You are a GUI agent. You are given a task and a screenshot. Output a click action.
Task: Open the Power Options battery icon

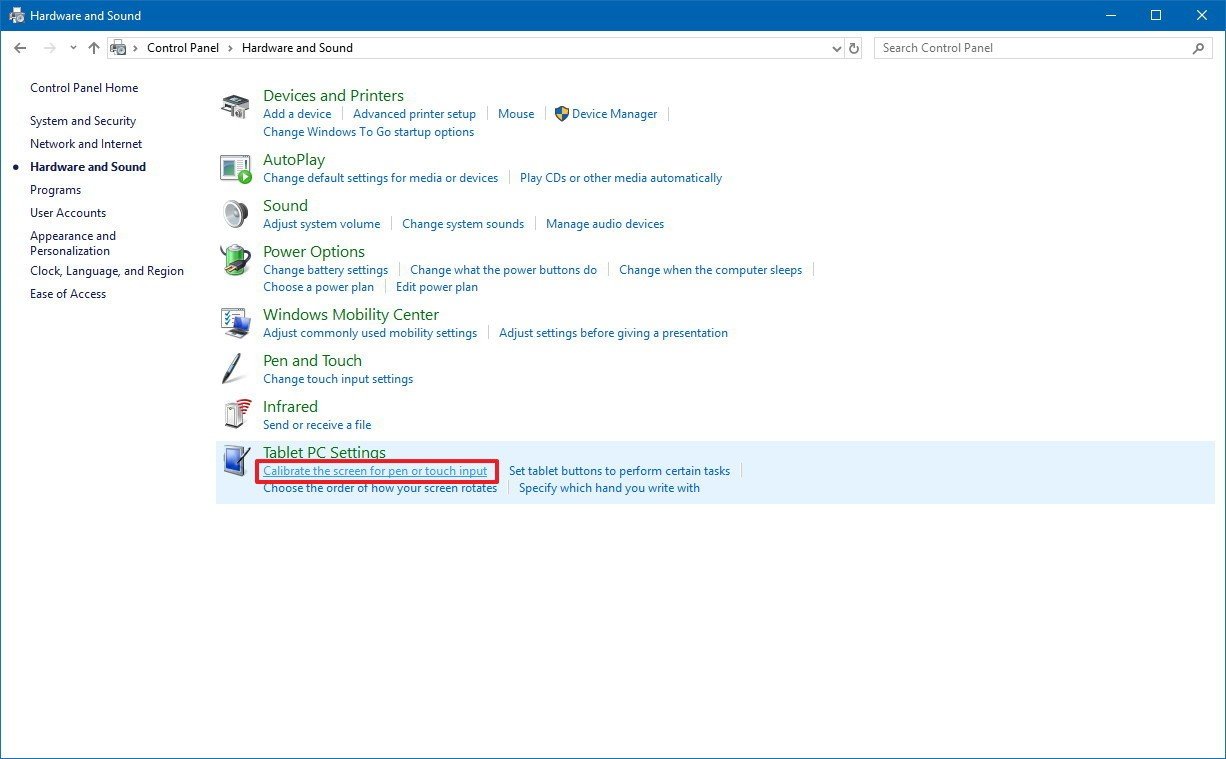[x=235, y=260]
